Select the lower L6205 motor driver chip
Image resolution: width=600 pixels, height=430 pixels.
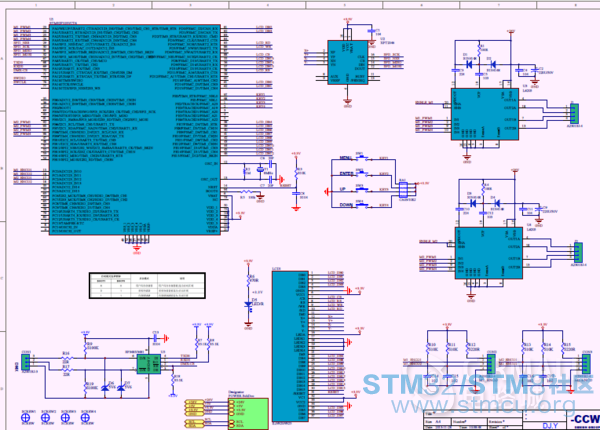489,253
